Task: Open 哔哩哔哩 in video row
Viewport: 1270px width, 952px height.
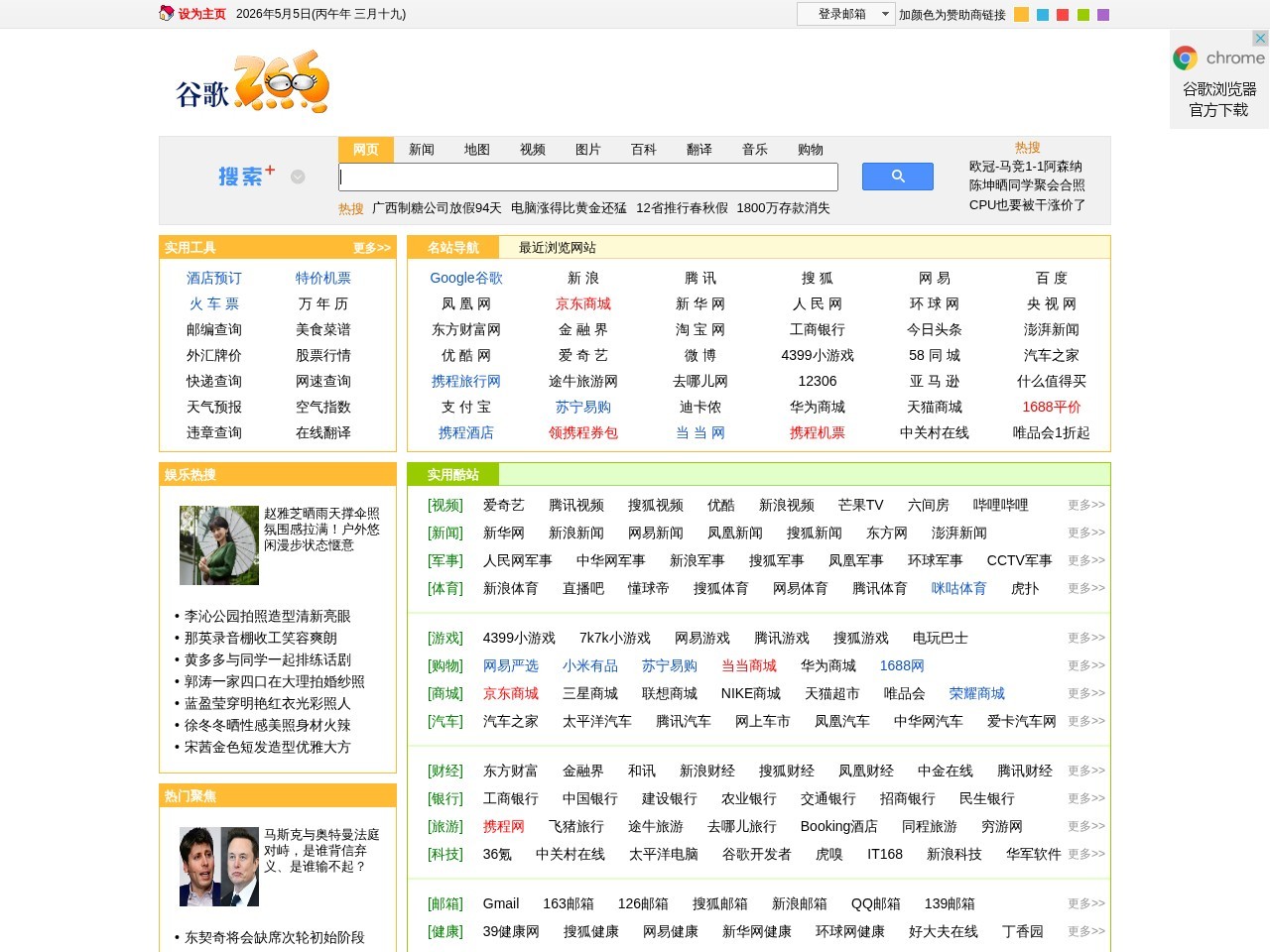Action: pyautogui.click(x=1001, y=505)
